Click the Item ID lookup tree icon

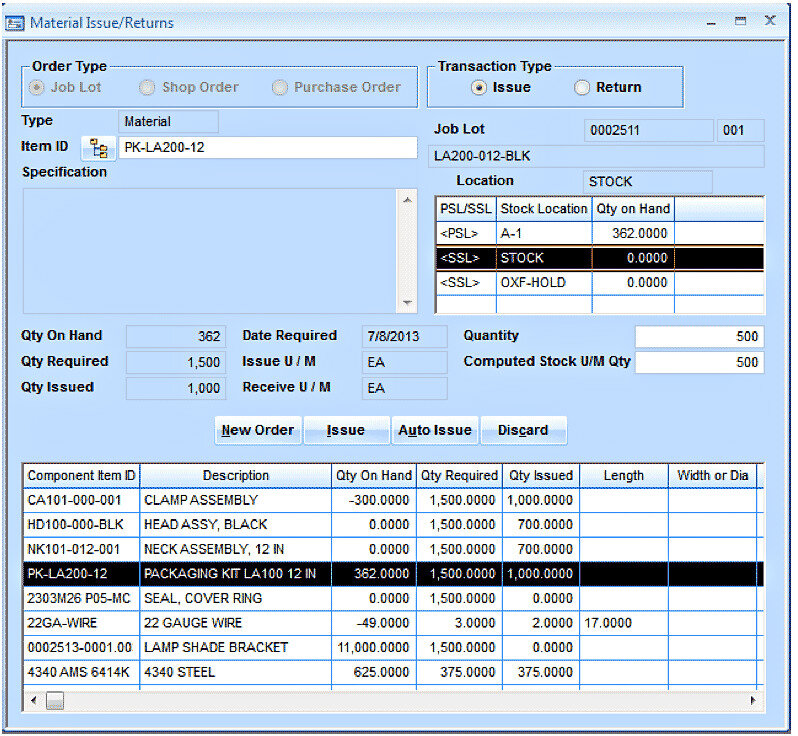(x=98, y=148)
